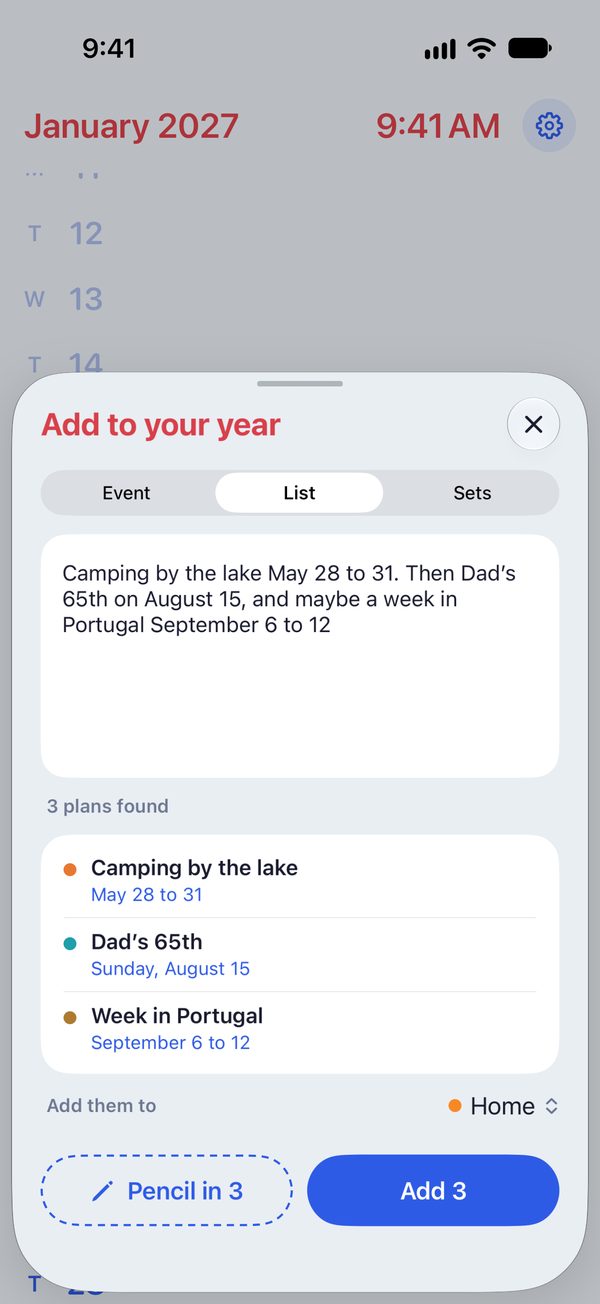This screenshot has height=1304, width=600.
Task: Tap the sheet's drag handle bar
Action: 300,384
